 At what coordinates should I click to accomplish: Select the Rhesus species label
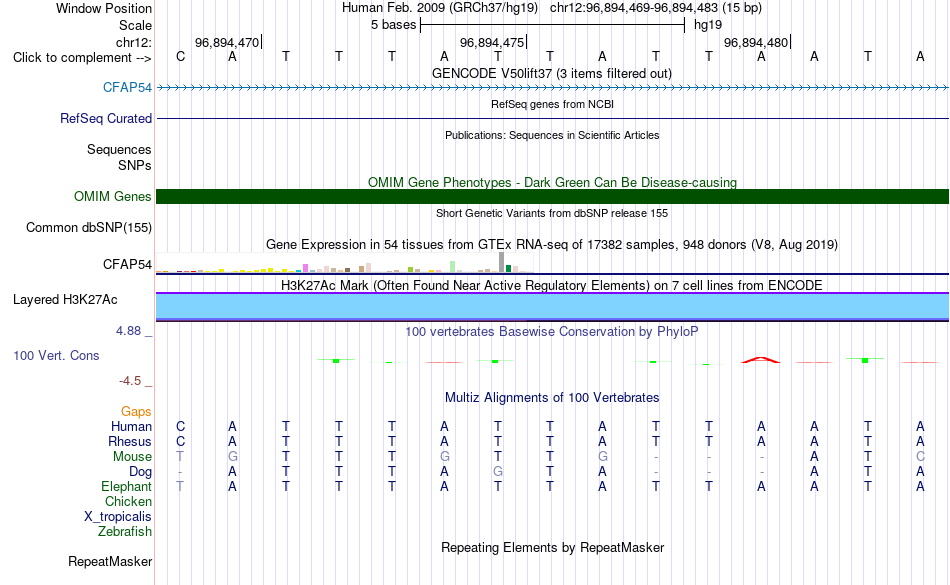tap(130, 441)
